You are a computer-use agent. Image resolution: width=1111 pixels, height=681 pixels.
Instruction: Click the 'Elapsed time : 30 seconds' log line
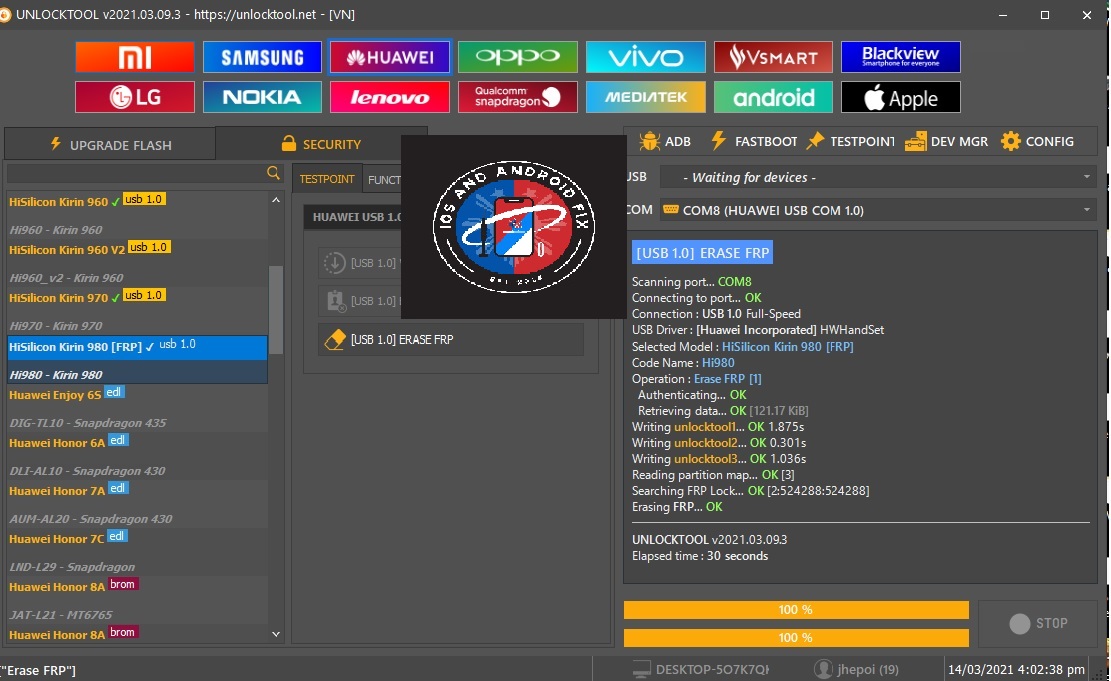(700, 556)
